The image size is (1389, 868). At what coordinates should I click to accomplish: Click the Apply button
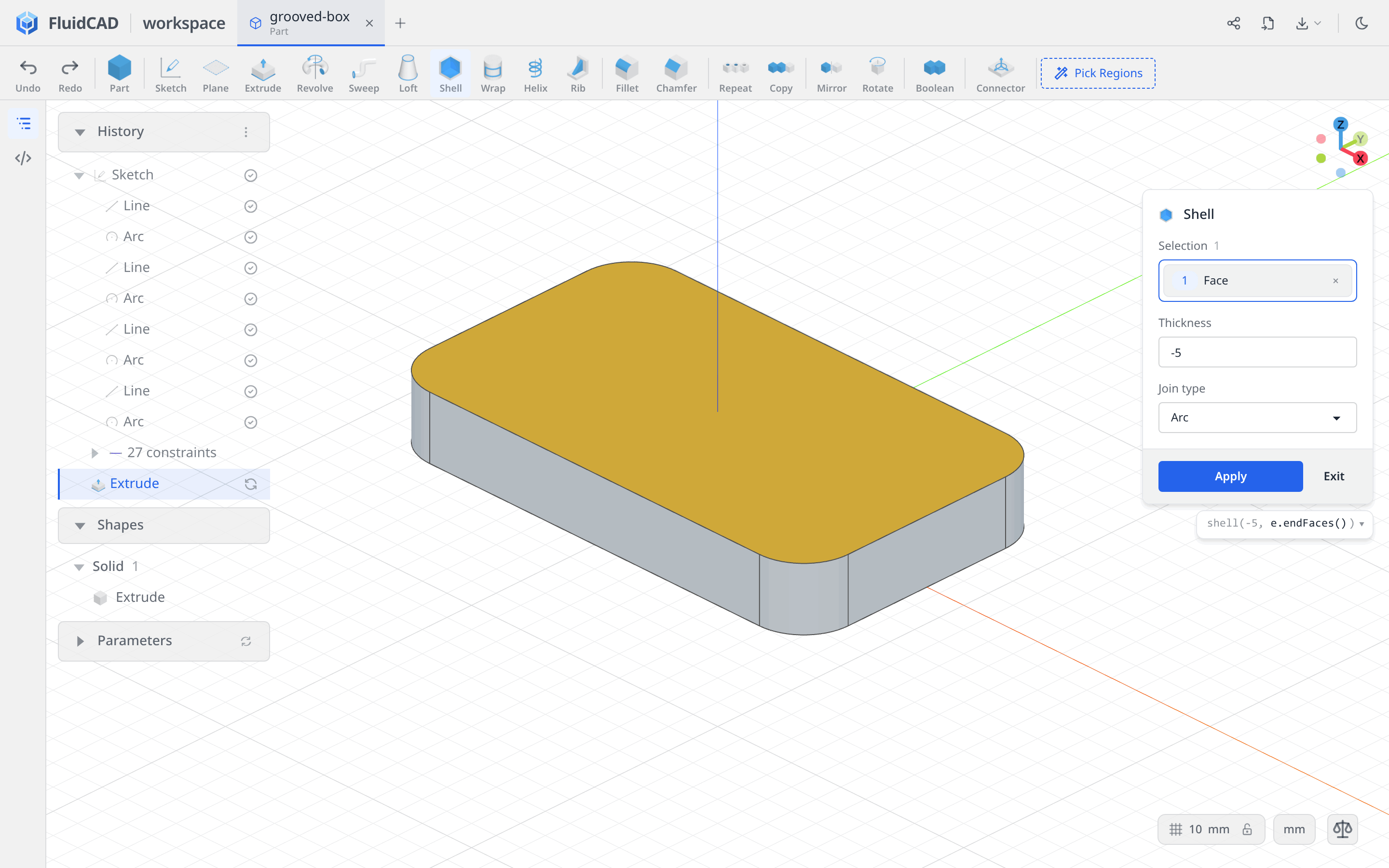1230,476
